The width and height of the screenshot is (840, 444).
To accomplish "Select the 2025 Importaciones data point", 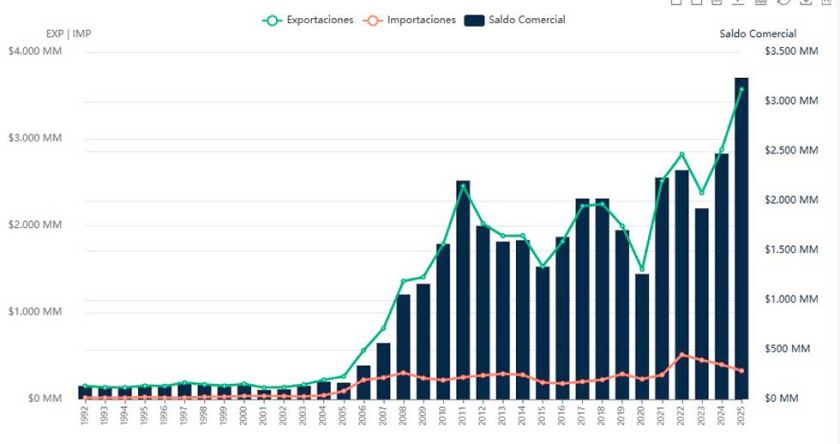I will point(741,371).
